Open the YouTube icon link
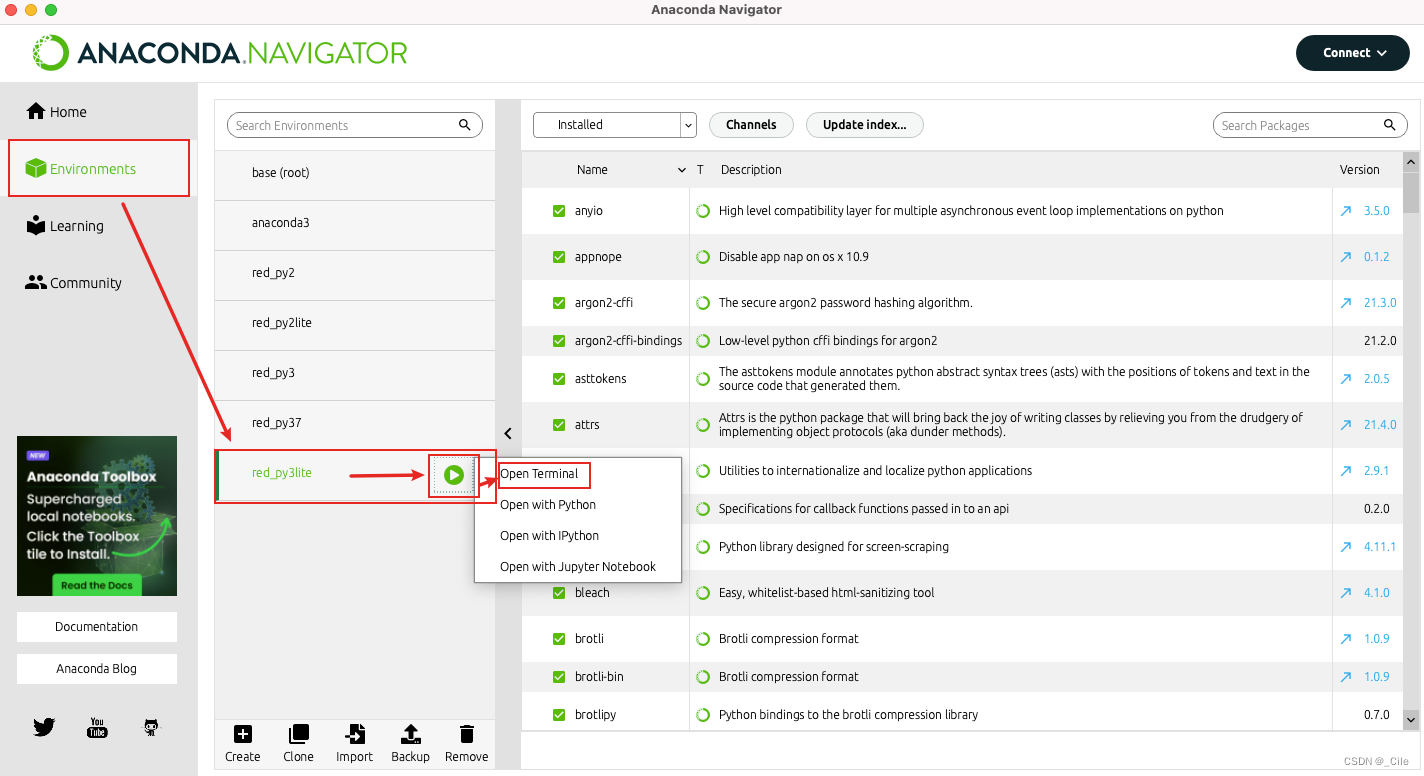Viewport: 1424px width, 776px height. point(97,727)
